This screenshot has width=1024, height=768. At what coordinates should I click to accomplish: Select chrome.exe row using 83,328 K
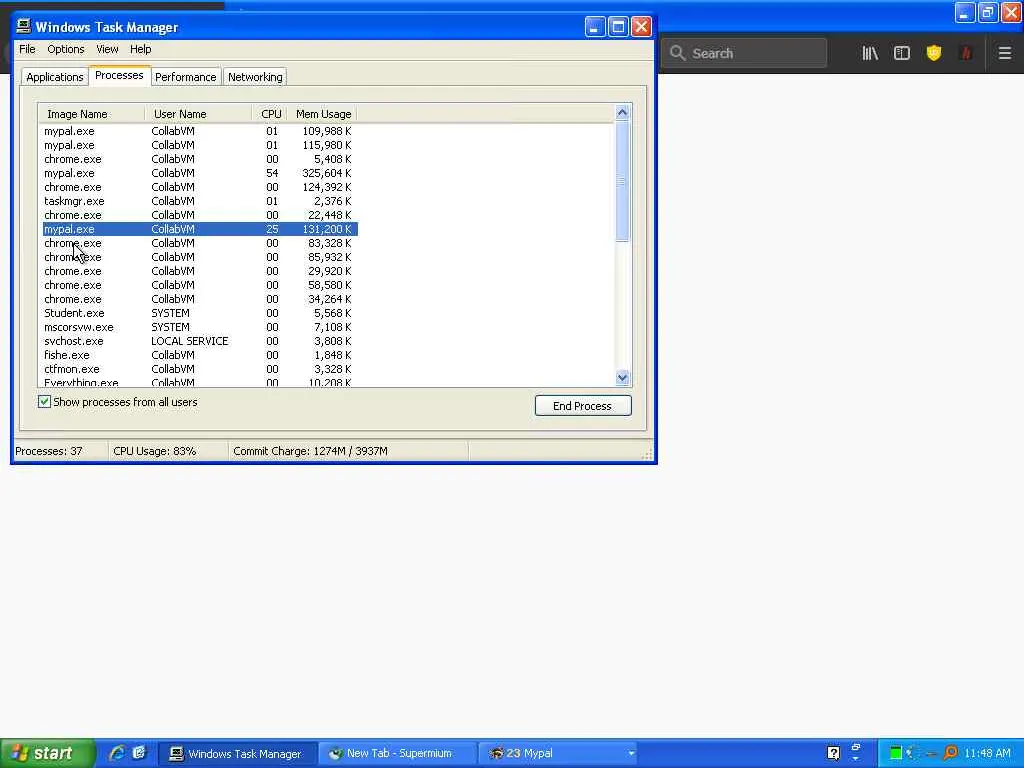tap(198, 243)
